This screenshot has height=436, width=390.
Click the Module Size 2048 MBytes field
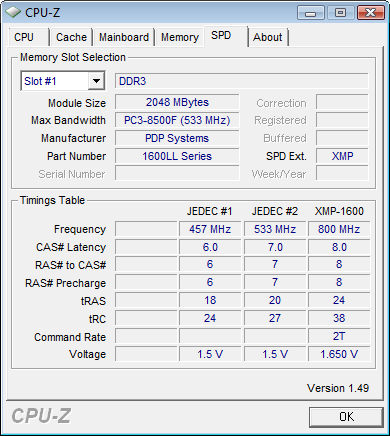coord(177,102)
